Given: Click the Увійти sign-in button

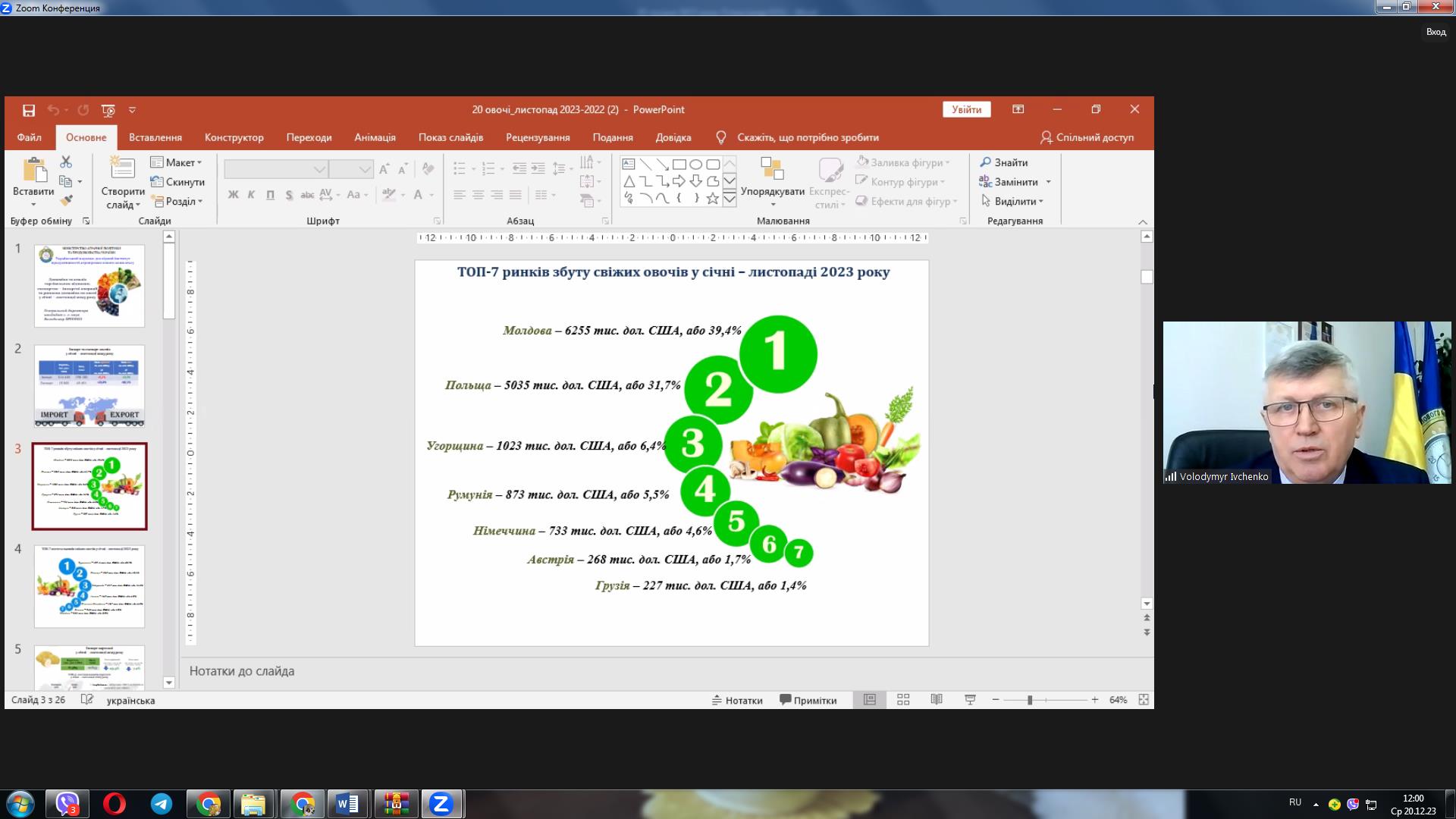Looking at the screenshot, I should 966,110.
